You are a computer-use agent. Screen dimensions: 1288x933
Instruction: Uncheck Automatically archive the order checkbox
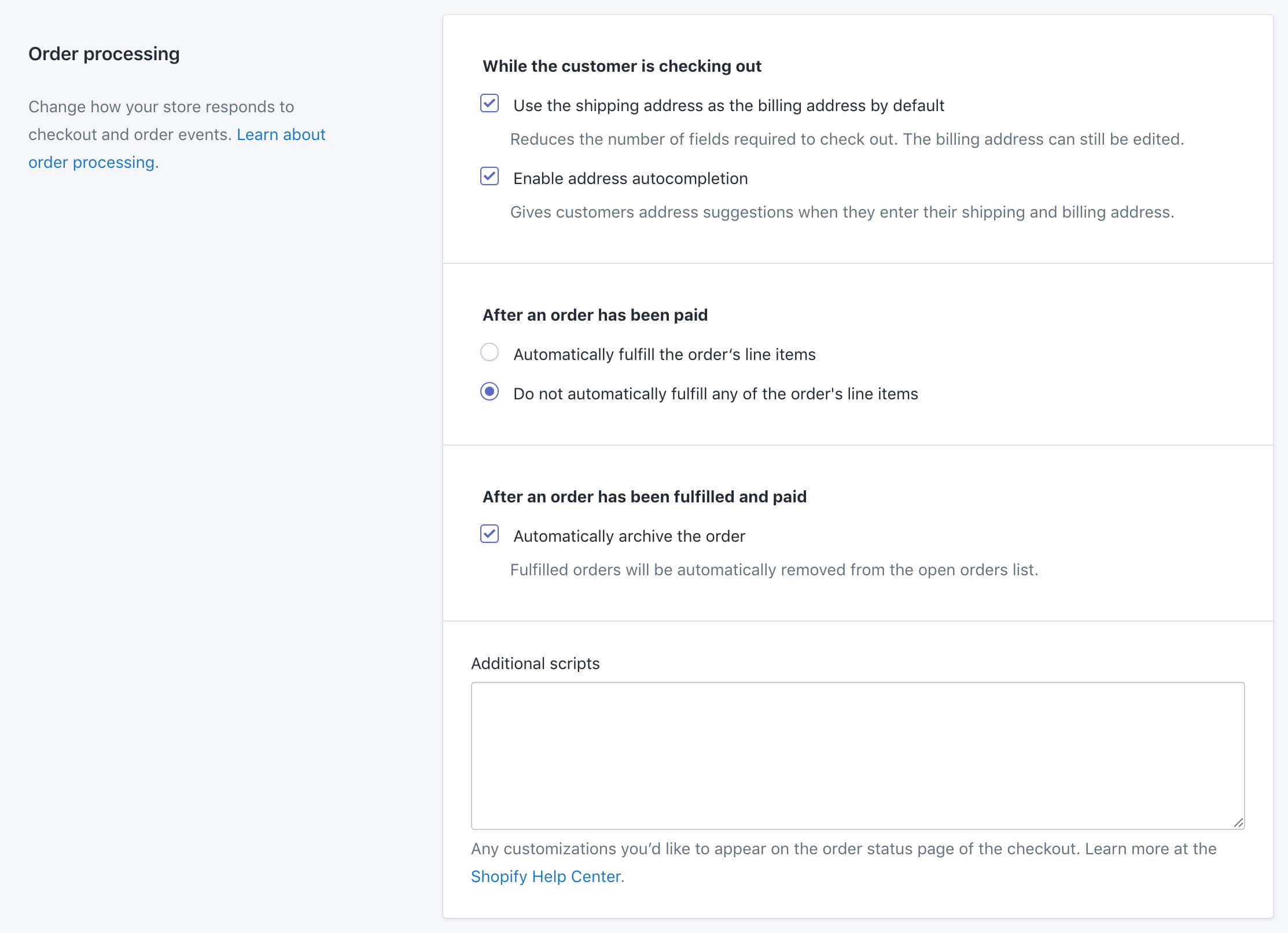pos(490,534)
